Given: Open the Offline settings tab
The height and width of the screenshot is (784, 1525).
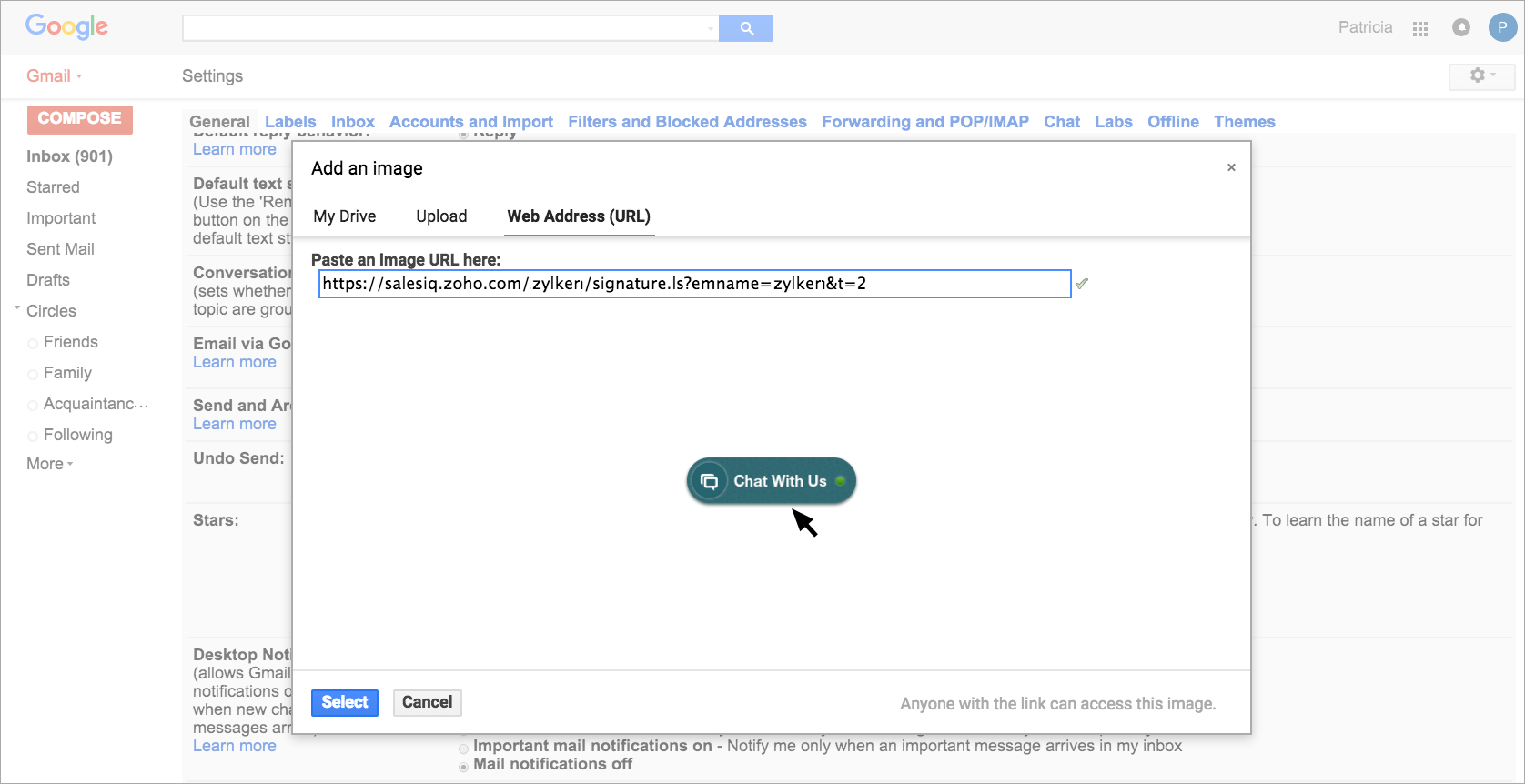Looking at the screenshot, I should click(x=1173, y=122).
